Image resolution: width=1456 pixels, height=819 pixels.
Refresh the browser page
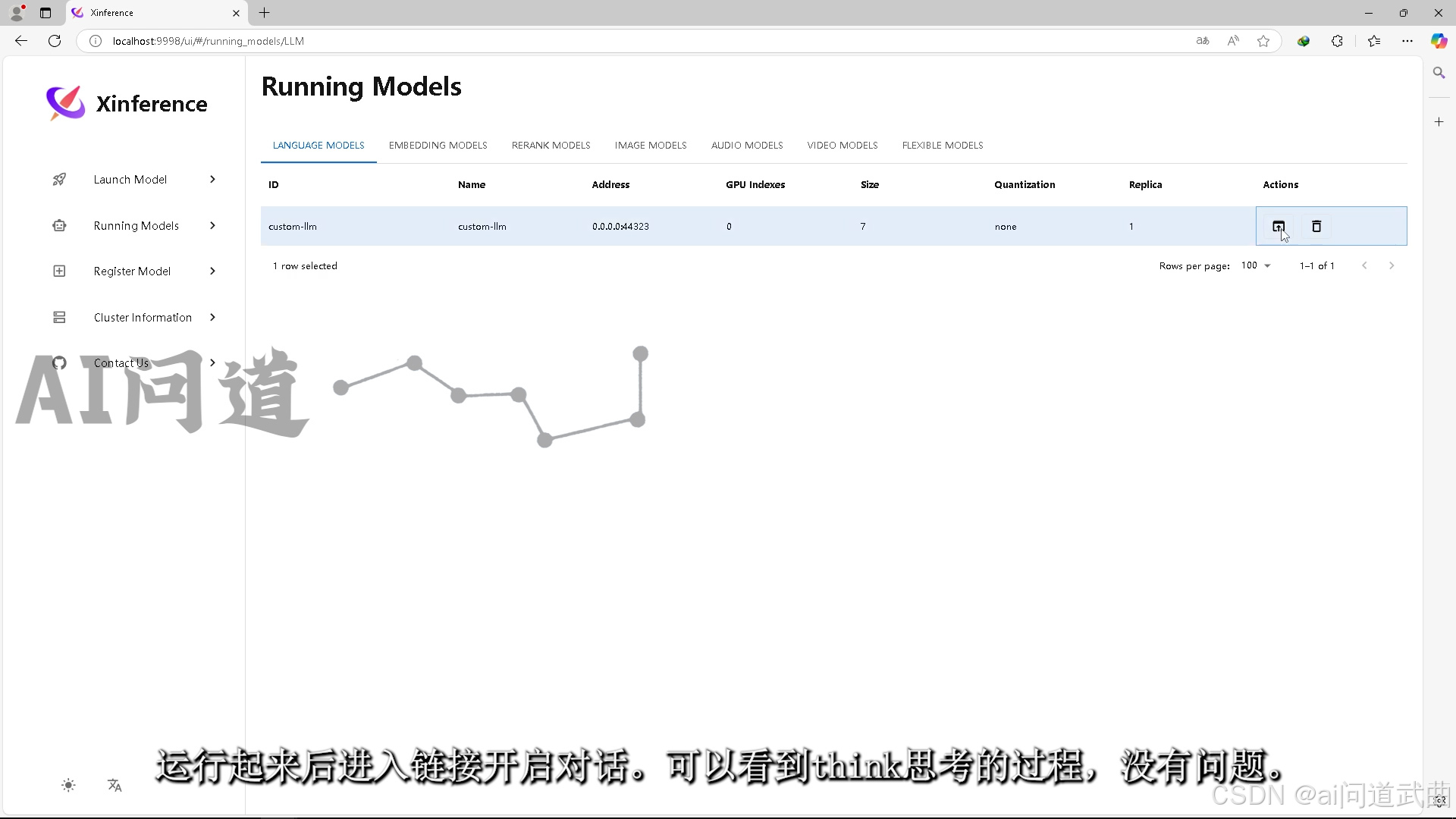click(55, 41)
